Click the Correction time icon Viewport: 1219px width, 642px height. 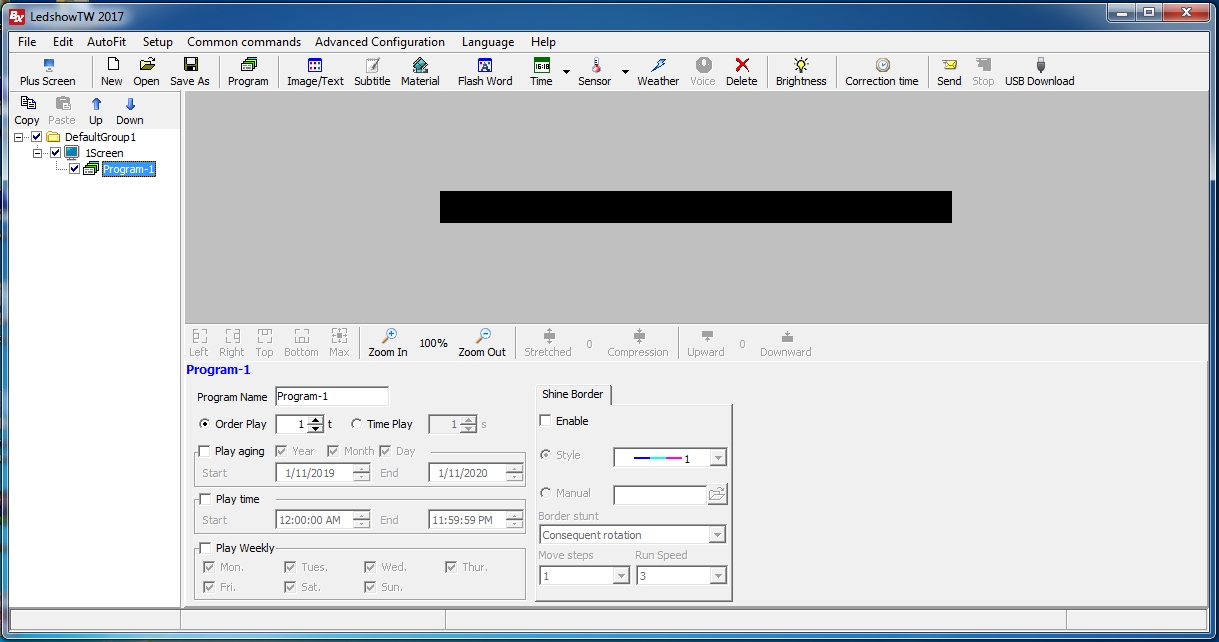point(881,72)
